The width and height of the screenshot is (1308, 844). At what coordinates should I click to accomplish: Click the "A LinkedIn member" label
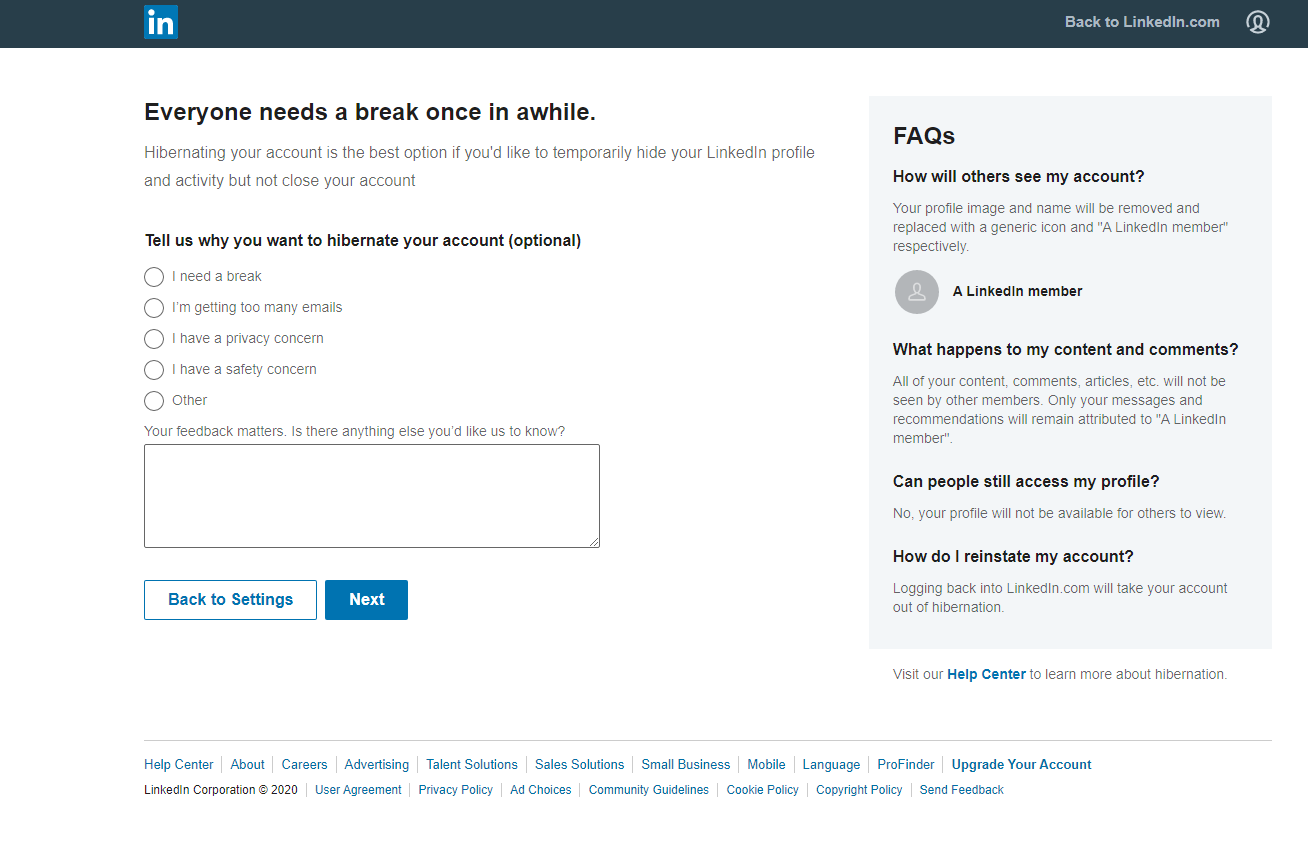(x=1017, y=292)
